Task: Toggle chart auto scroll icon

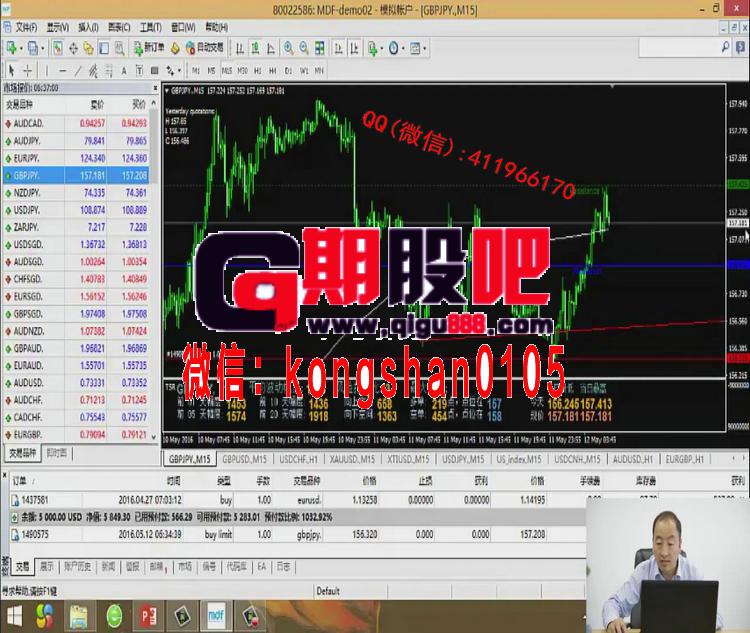Action: point(338,48)
